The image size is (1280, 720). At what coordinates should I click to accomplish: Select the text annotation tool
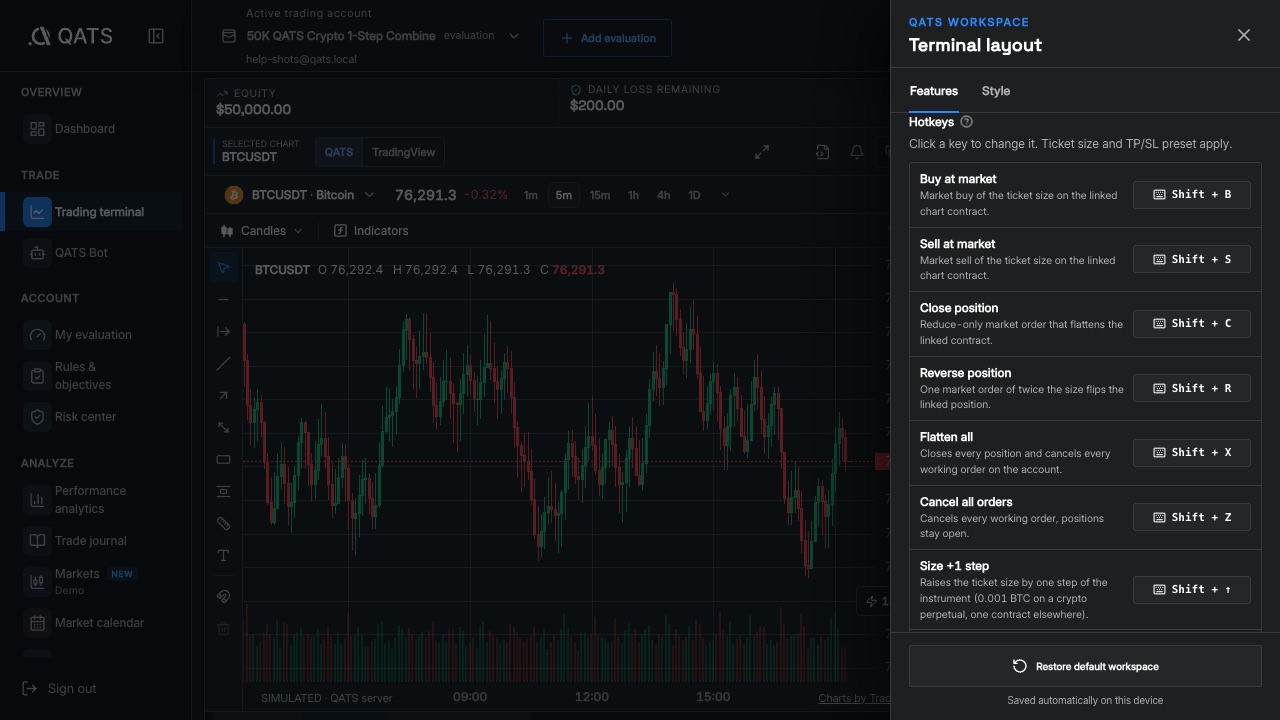[223, 556]
